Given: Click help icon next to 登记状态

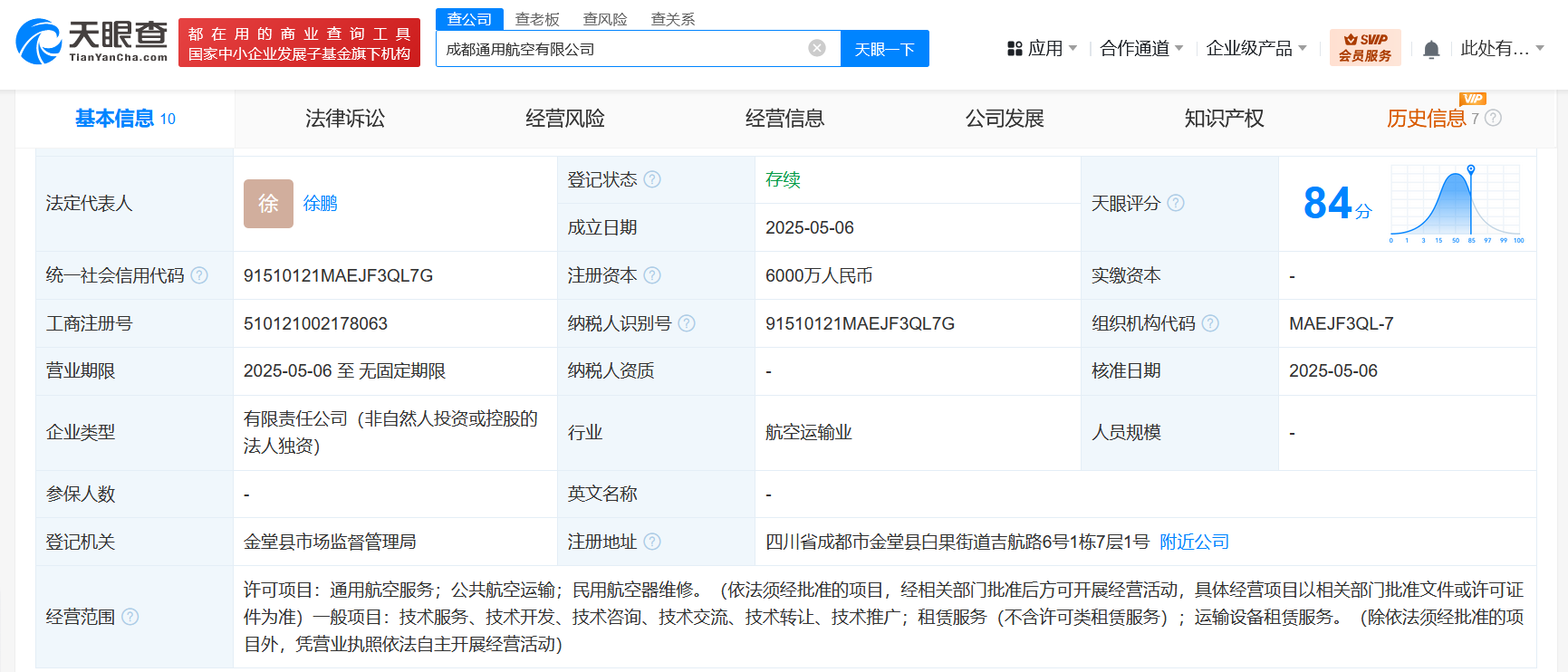Looking at the screenshot, I should (652, 179).
